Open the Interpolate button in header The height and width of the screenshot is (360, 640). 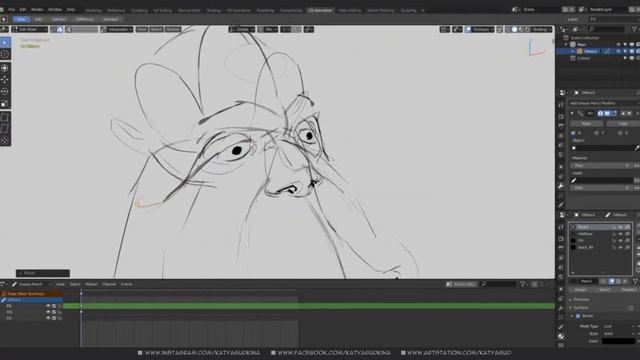(117, 29)
